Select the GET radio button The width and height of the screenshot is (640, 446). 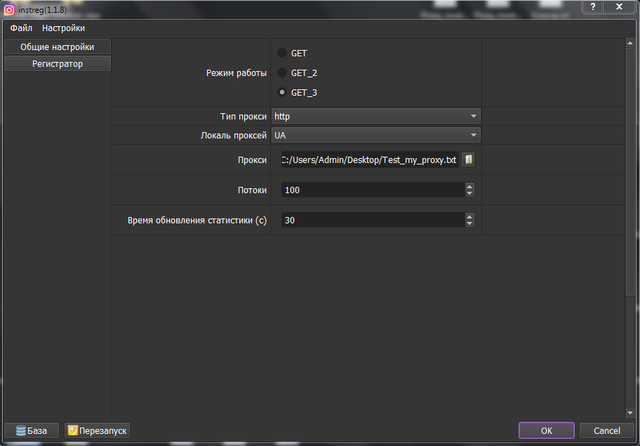click(282, 53)
